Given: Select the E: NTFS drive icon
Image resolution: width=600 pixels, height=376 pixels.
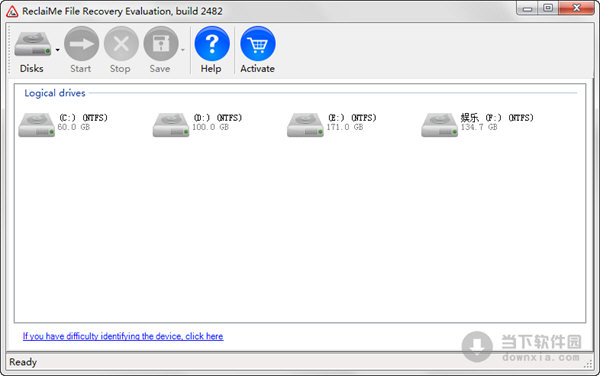Looking at the screenshot, I should (x=305, y=125).
